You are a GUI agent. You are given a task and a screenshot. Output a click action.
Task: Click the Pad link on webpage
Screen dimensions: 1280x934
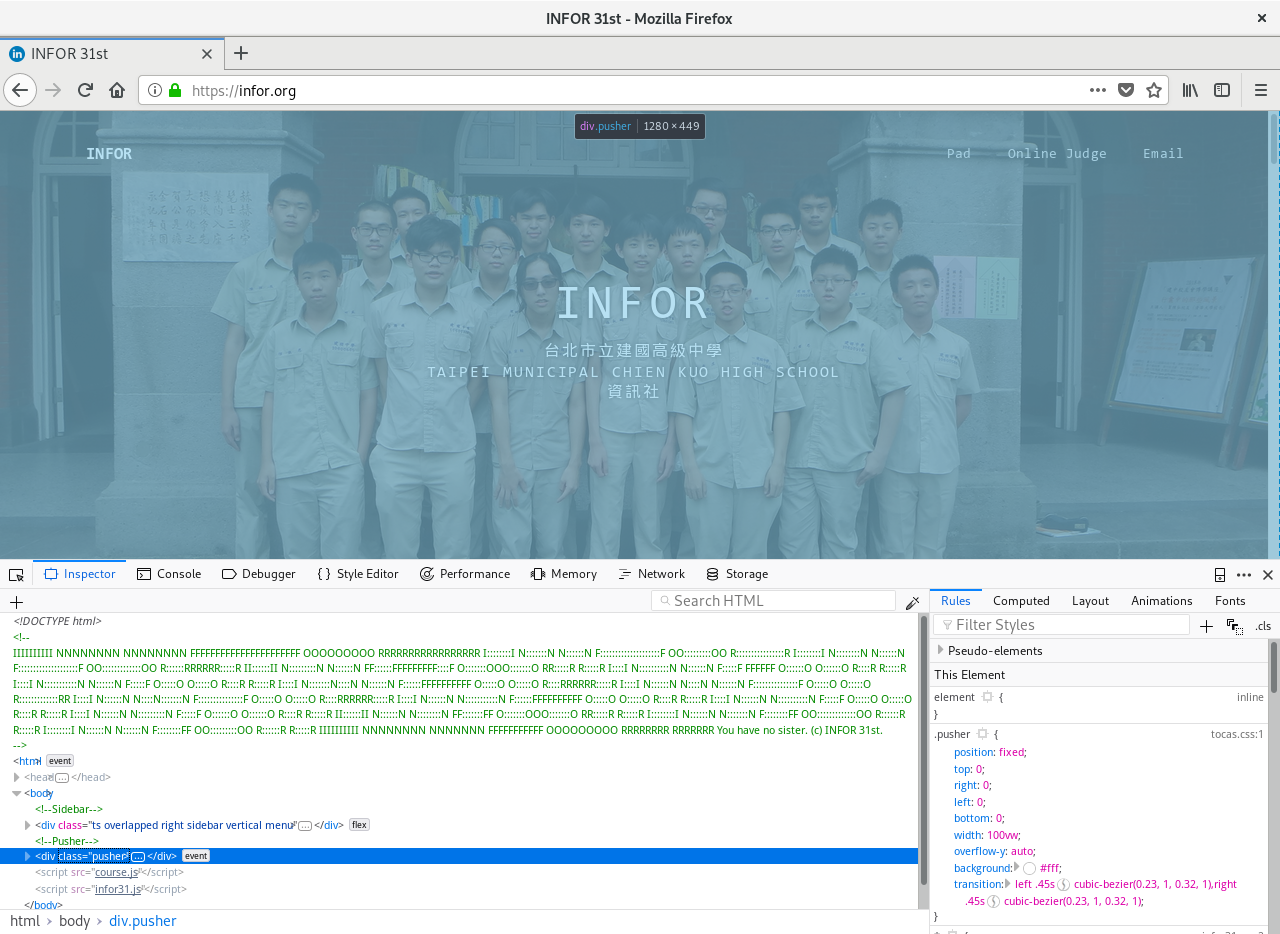958,153
